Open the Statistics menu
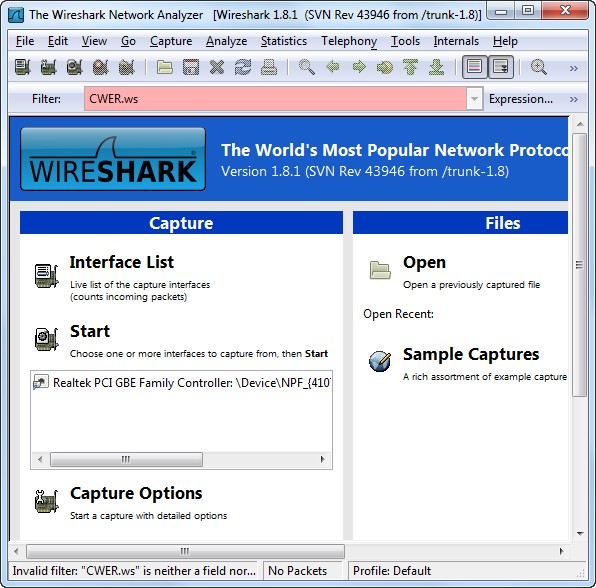The image size is (596, 588). coord(284,41)
